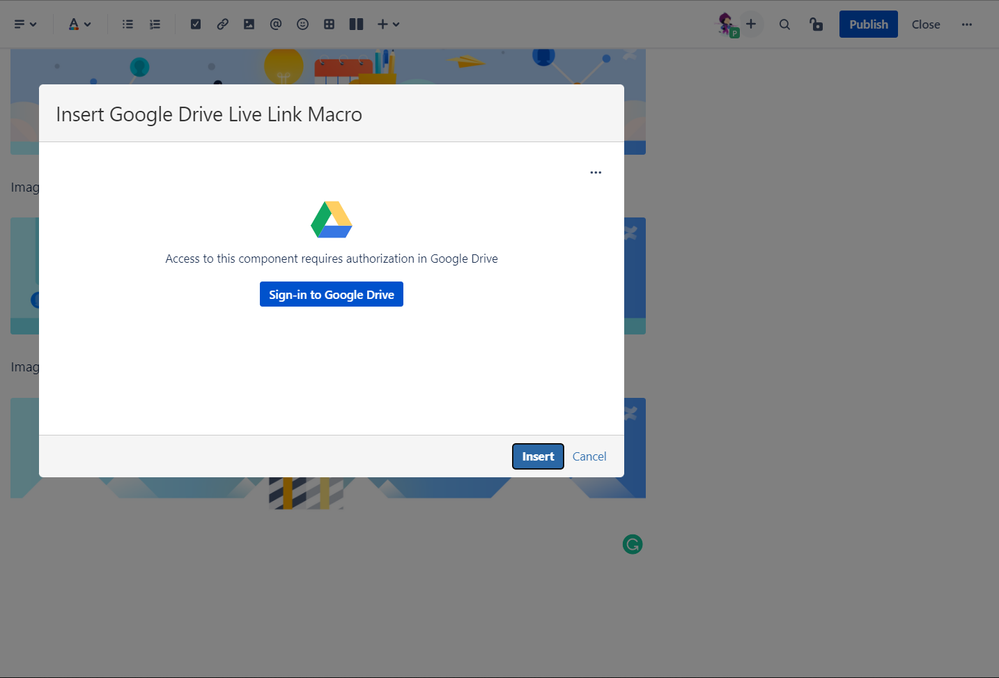Cancel the Google Drive macro dialog
Image resolution: width=999 pixels, height=678 pixels.
click(x=589, y=456)
